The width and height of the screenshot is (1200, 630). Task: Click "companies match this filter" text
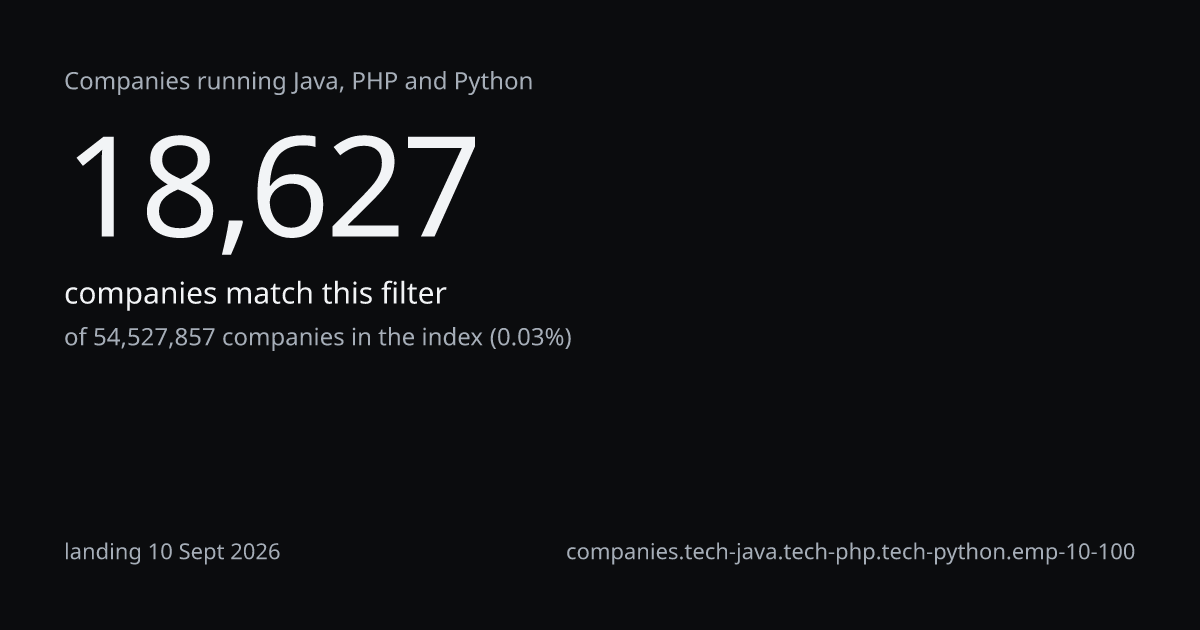point(255,294)
